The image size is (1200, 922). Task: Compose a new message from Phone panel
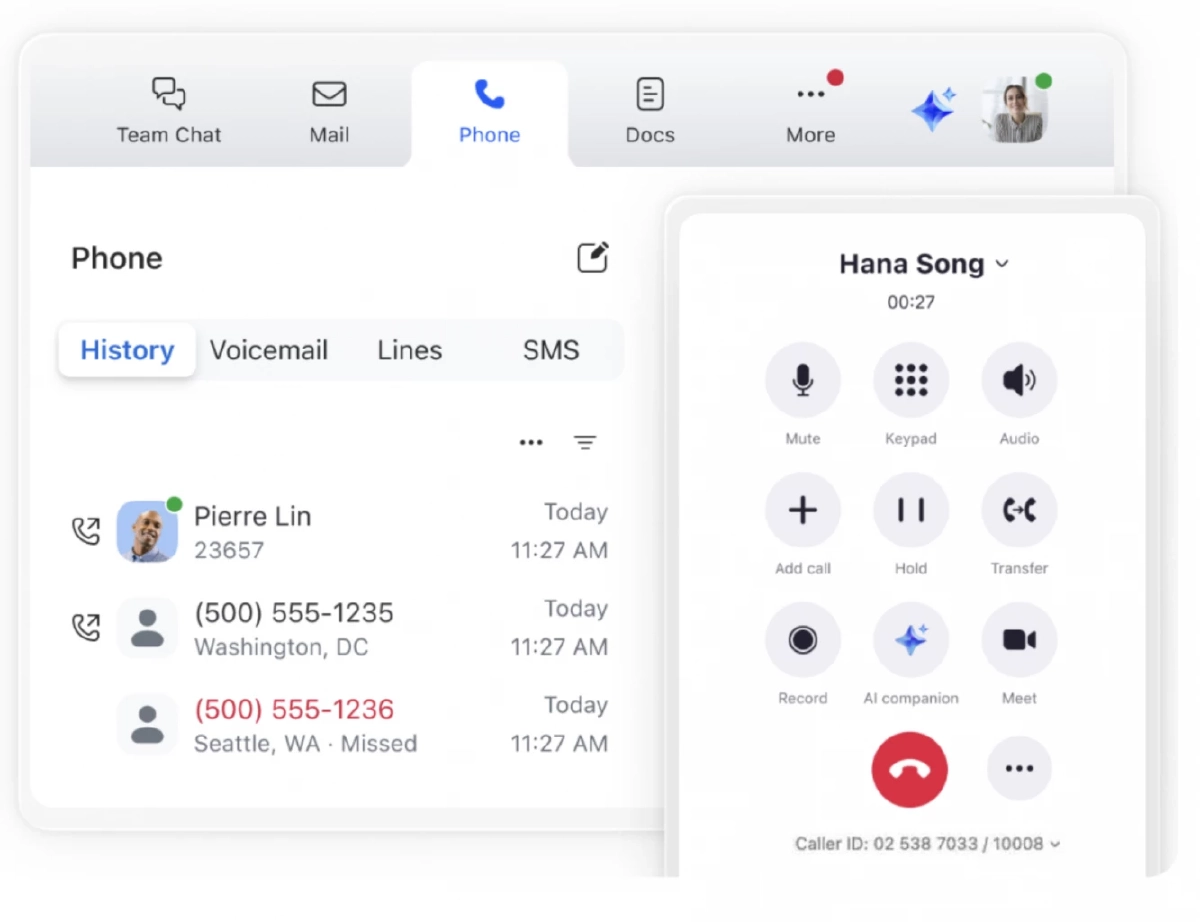(592, 257)
